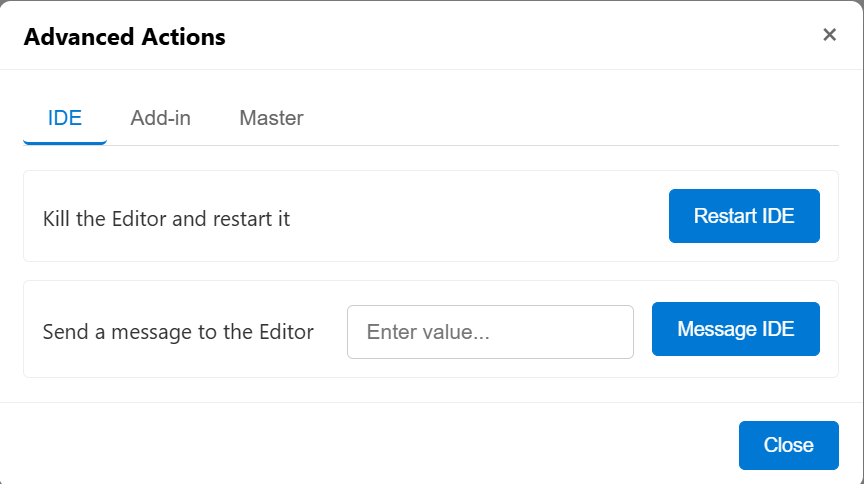864x484 pixels.
Task: Select the IDE tab
Action: pos(65,118)
